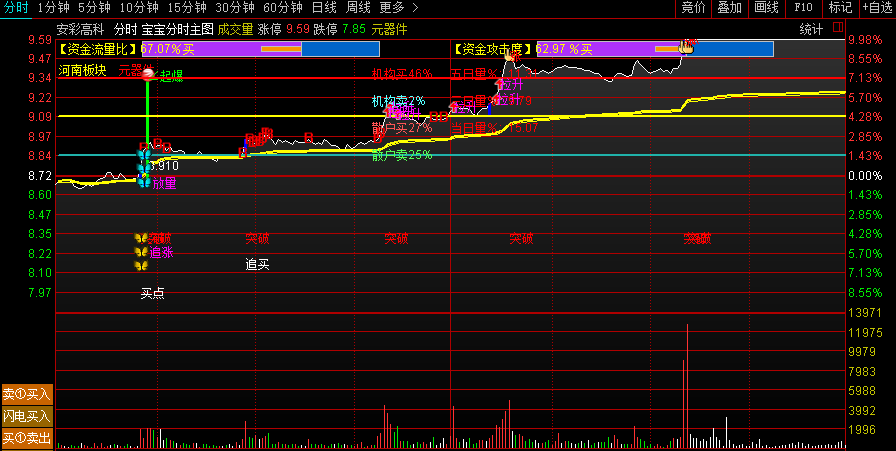Screen dimensions: 896x451
Task: Click the 标记 mark button
Action: (x=840, y=8)
